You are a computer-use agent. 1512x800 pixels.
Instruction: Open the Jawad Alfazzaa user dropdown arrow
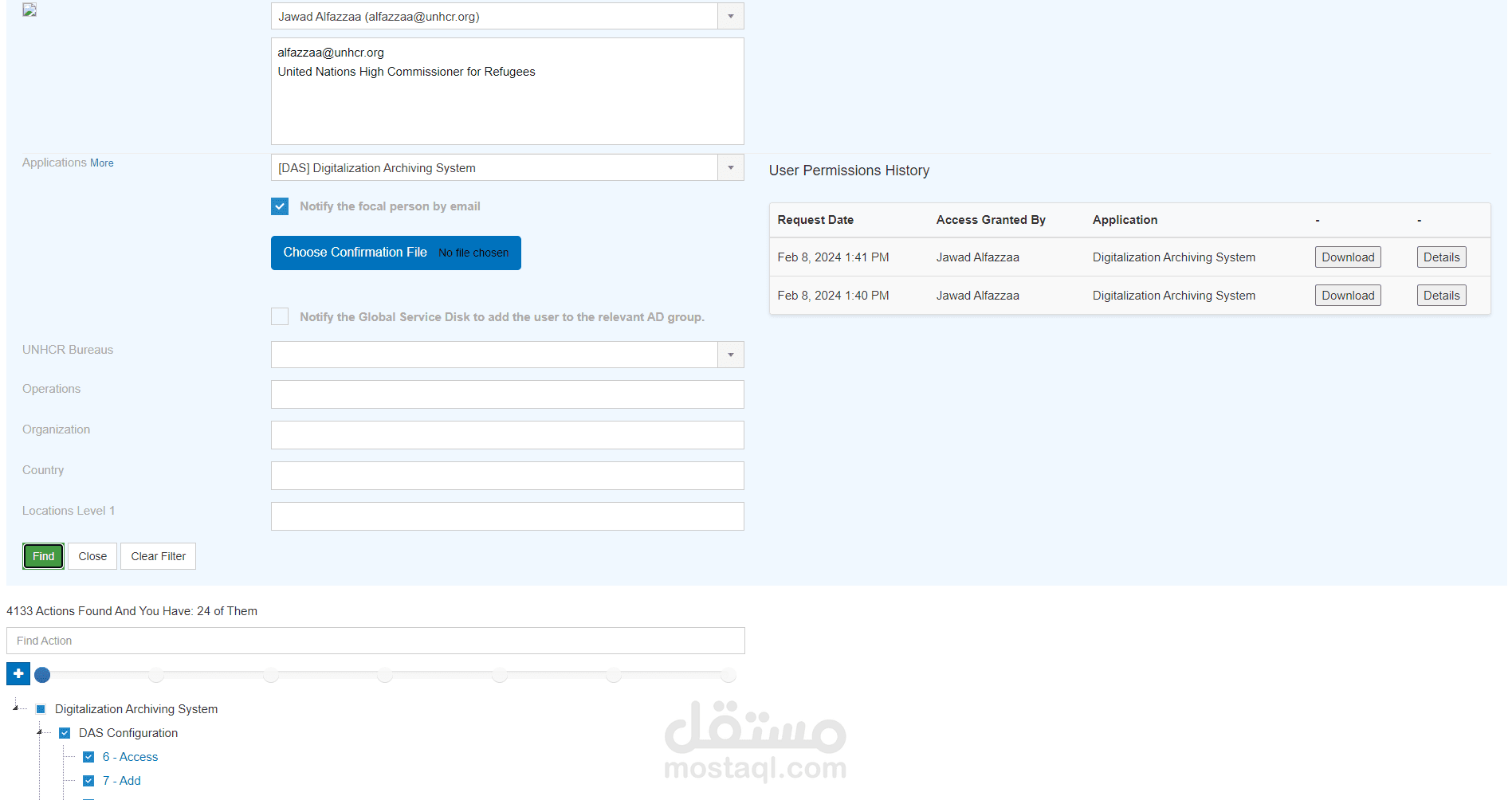point(731,16)
